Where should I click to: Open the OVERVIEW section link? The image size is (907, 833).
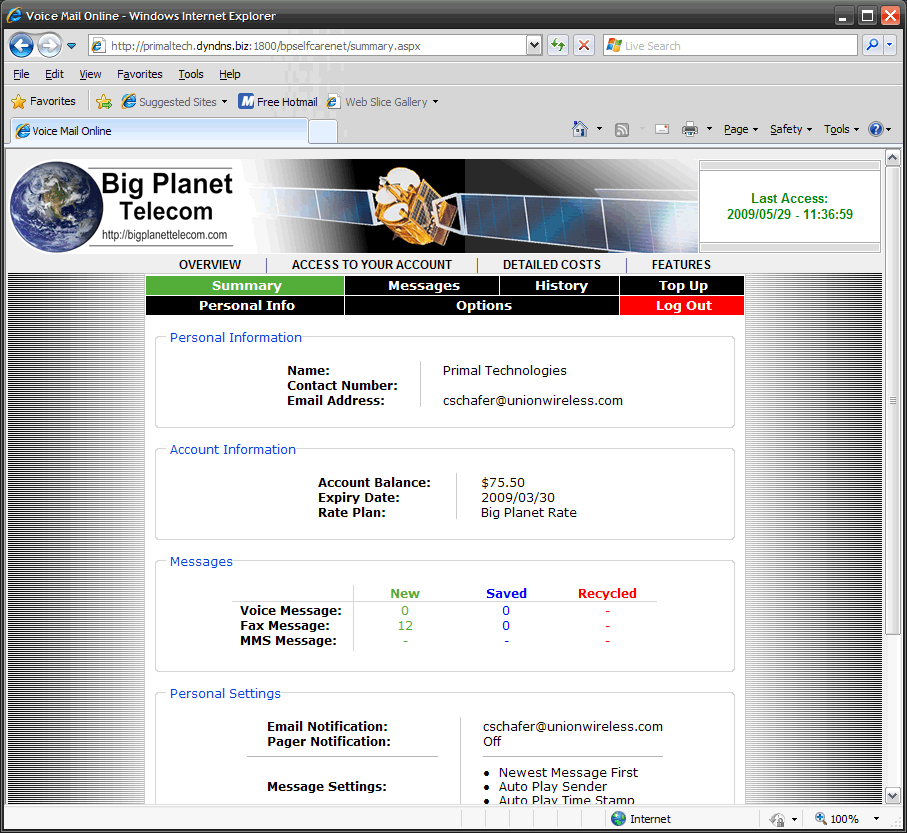pyautogui.click(x=210, y=265)
